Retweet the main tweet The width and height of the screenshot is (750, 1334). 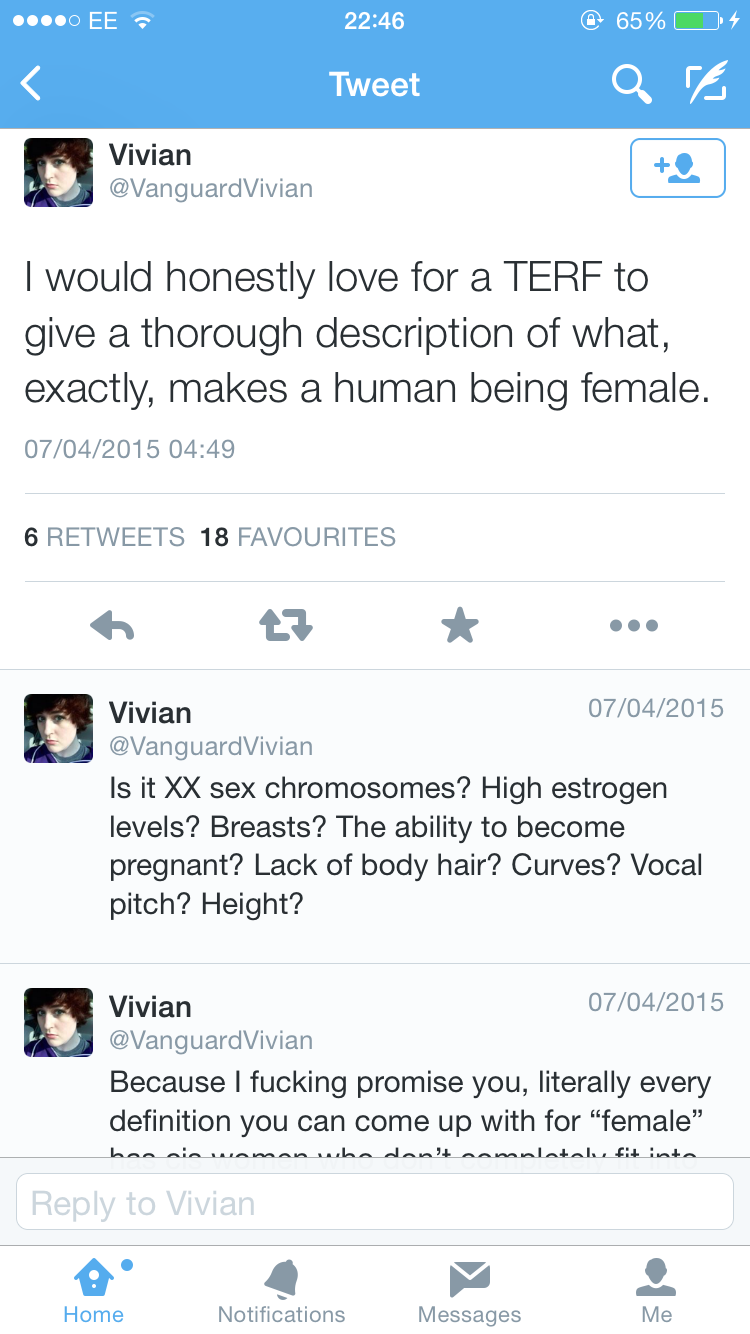tap(286, 626)
